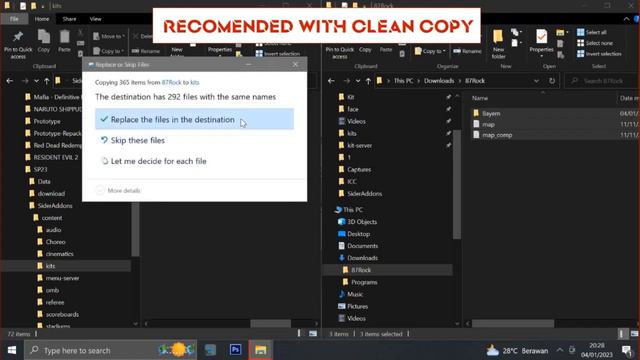Click Rename in right window ribbon
The height and width of the screenshot is (360, 640).
point(467,51)
